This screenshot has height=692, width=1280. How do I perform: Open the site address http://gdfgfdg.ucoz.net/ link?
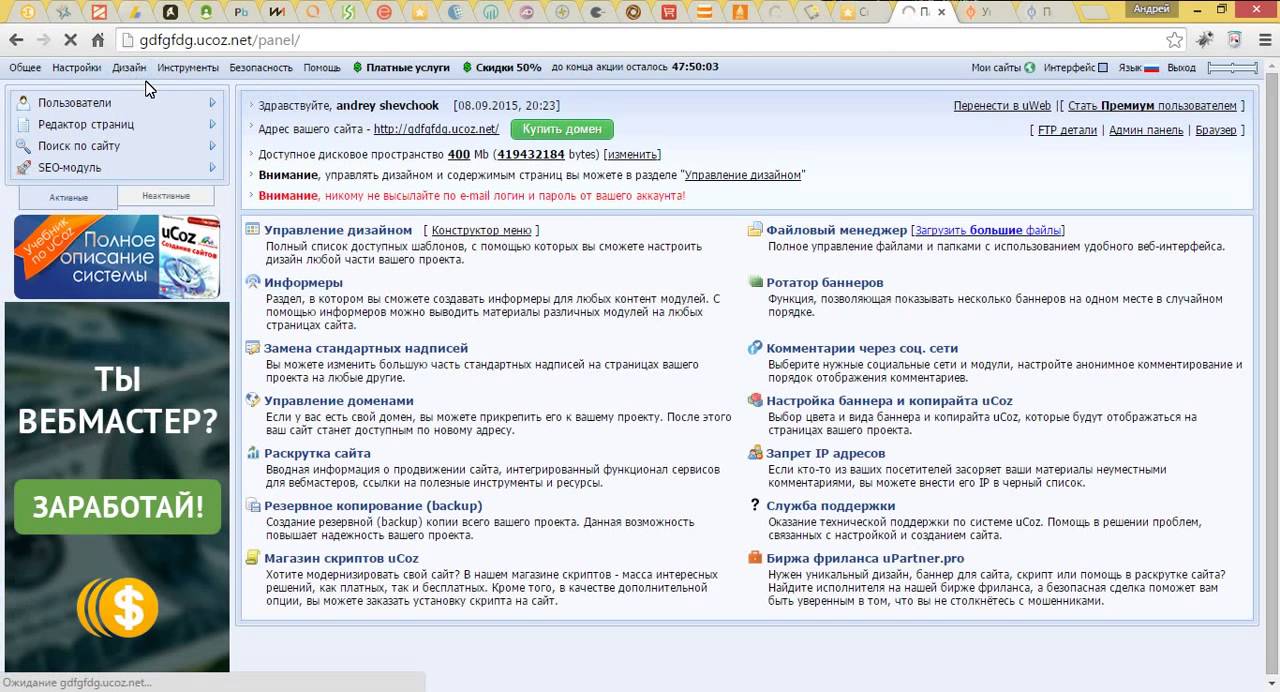point(436,129)
